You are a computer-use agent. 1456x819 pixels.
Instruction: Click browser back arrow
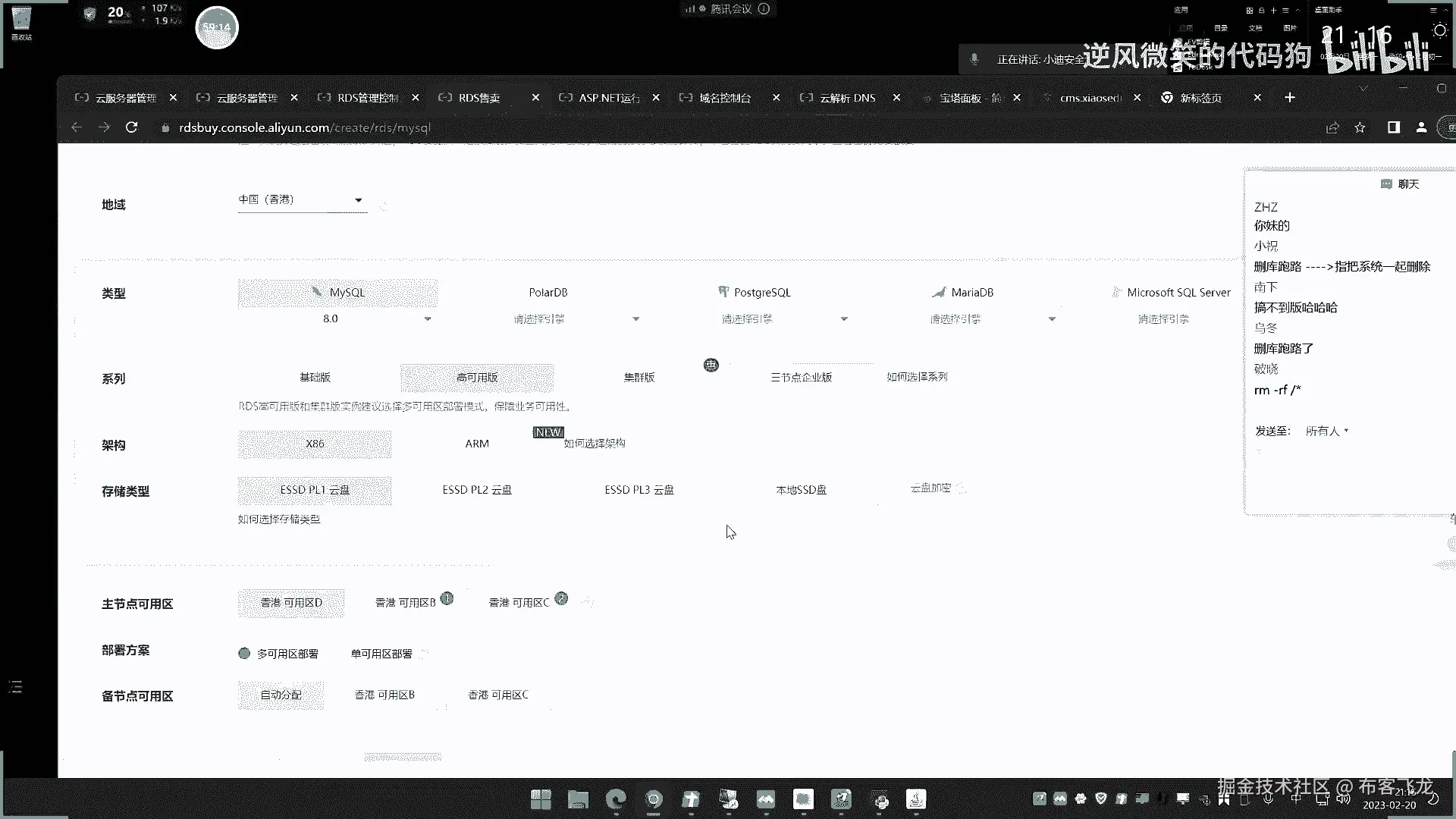[x=77, y=127]
